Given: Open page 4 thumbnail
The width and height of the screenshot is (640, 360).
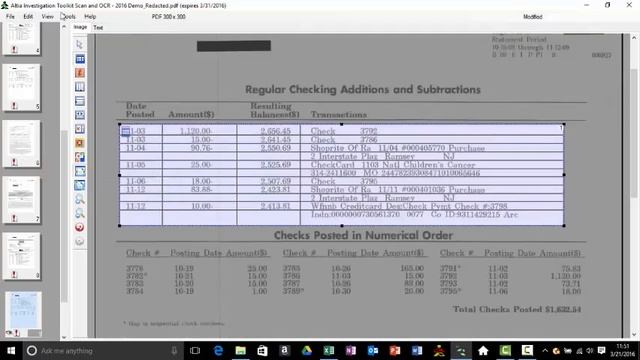Looking at the screenshot, I should pyautogui.click(x=22, y=38).
